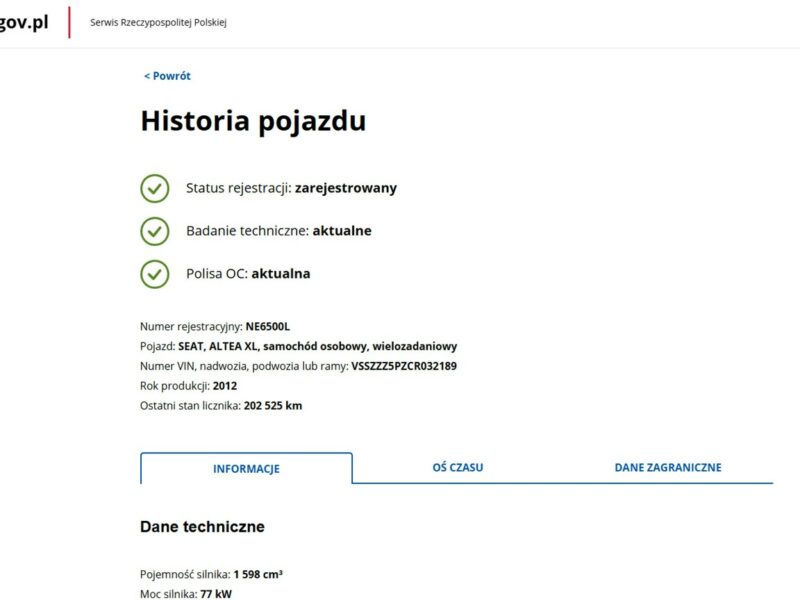Click the status text zarejestrowany

(x=346, y=188)
